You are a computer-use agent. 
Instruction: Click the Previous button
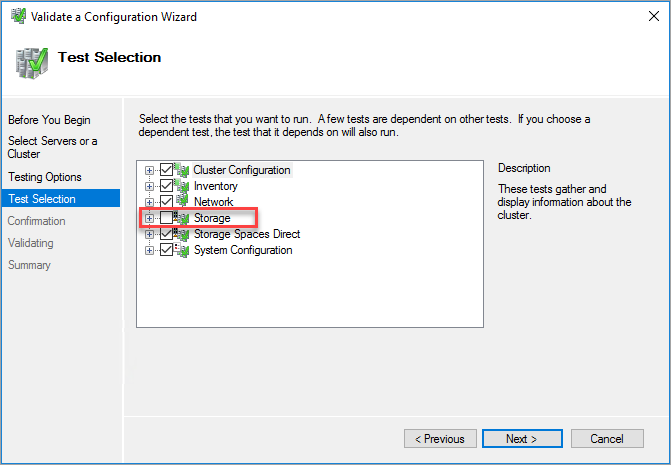coord(440,439)
